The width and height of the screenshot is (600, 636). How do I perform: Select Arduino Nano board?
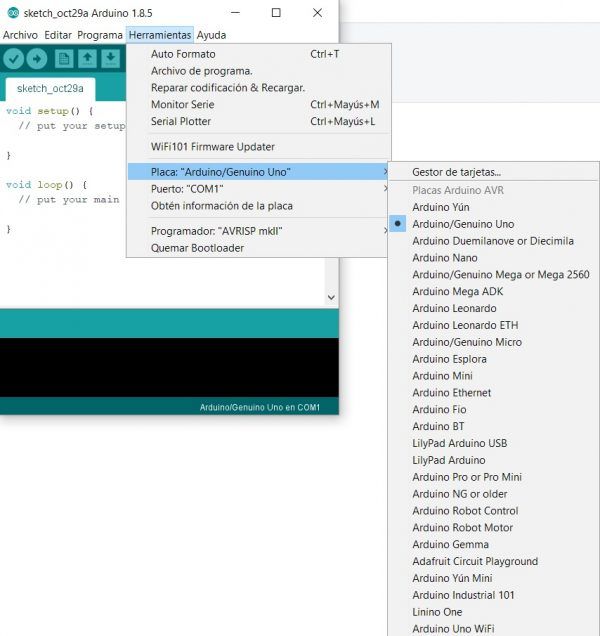point(494,258)
